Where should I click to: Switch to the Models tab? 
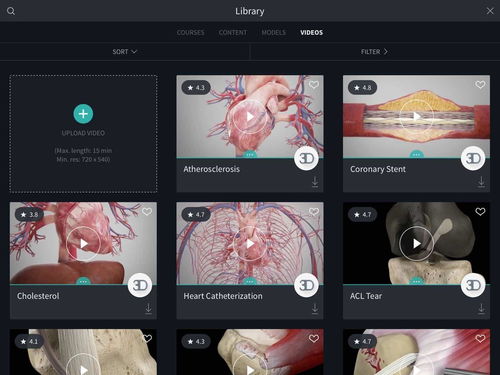tap(274, 33)
